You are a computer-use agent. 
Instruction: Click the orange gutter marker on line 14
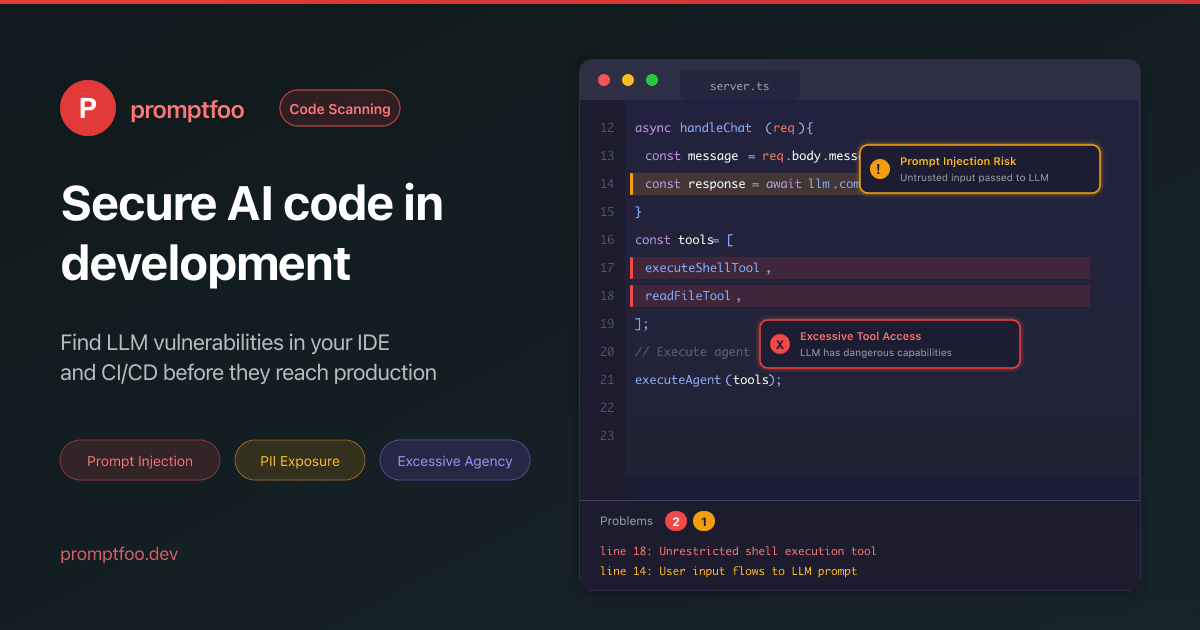pos(633,184)
